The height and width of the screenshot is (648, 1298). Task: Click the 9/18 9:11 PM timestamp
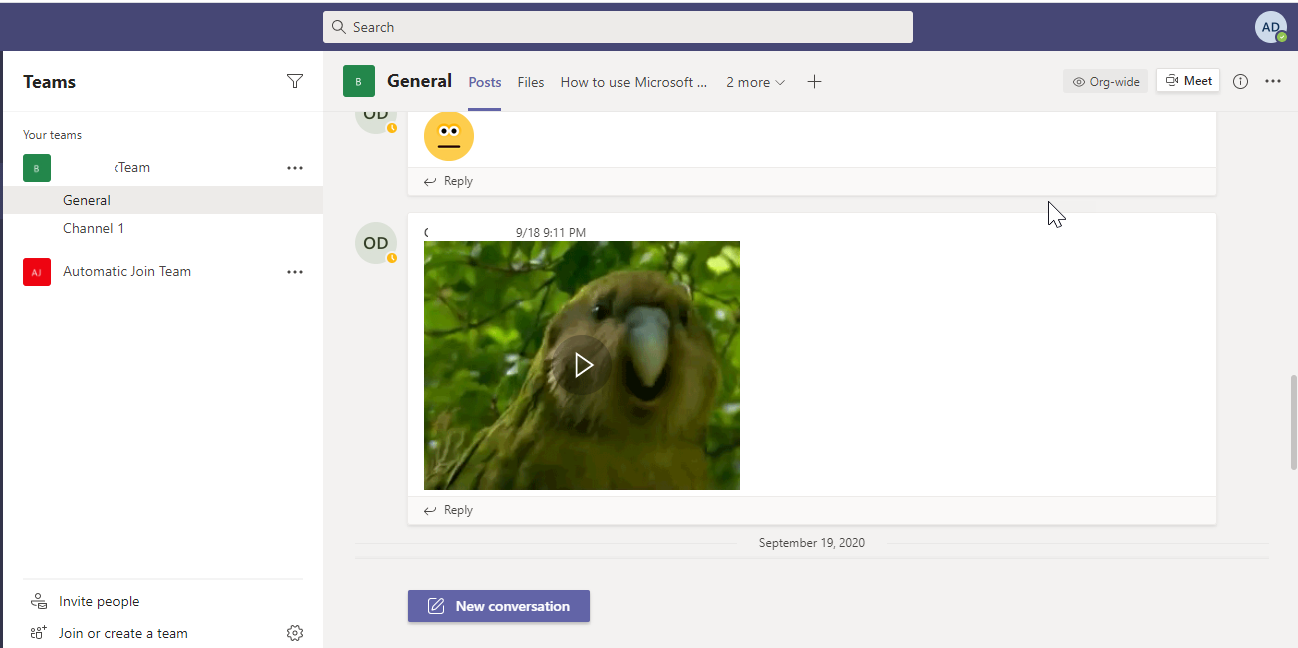551,232
